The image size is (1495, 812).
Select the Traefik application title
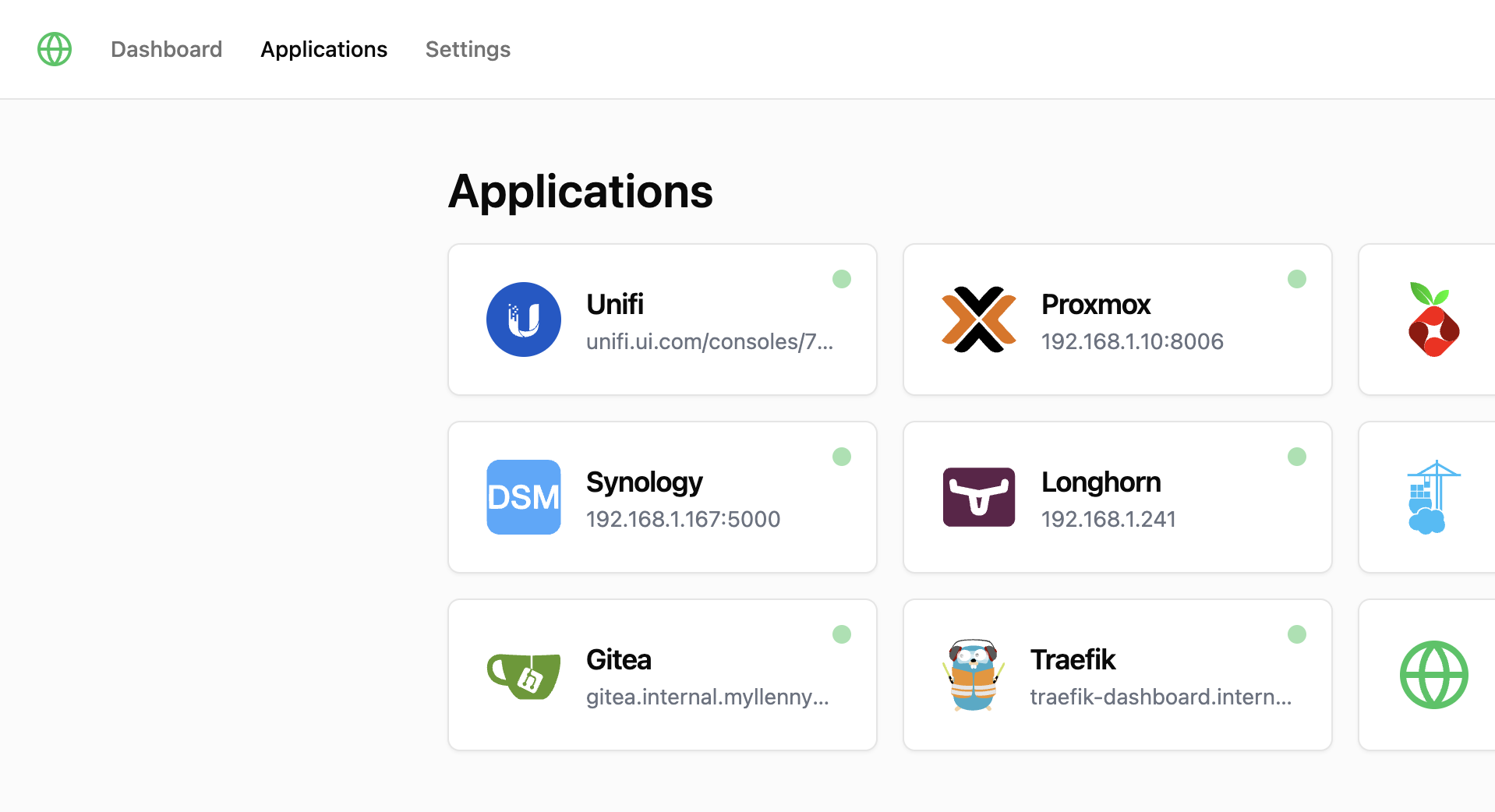(x=1073, y=659)
